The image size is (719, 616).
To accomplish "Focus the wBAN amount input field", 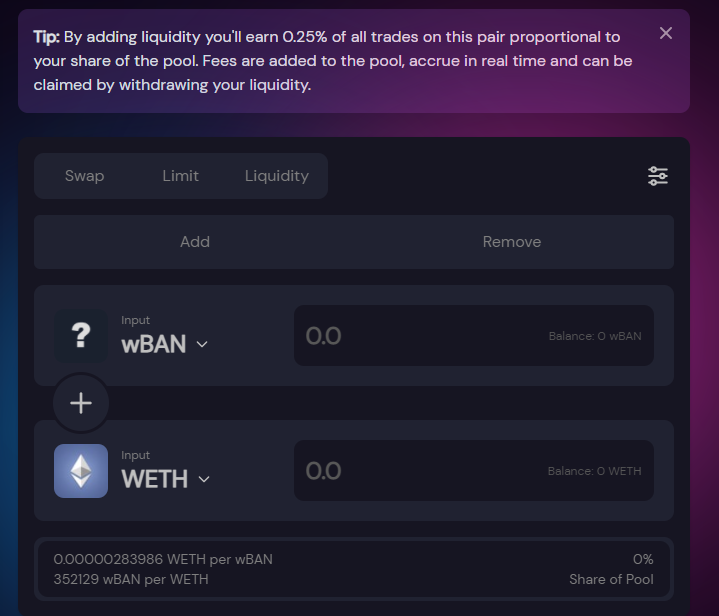I will coord(474,336).
